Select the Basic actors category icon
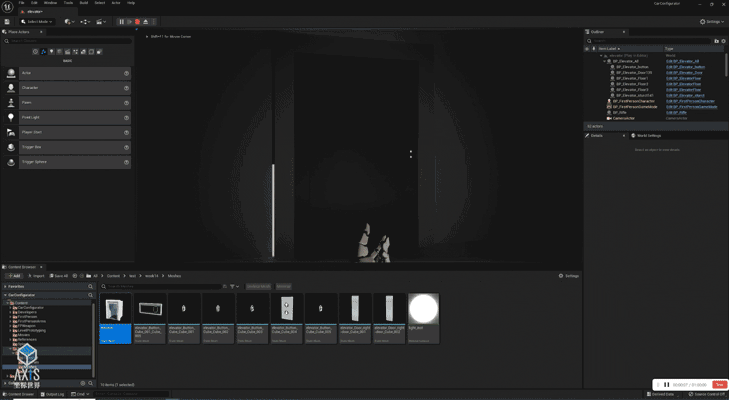 click(43, 52)
